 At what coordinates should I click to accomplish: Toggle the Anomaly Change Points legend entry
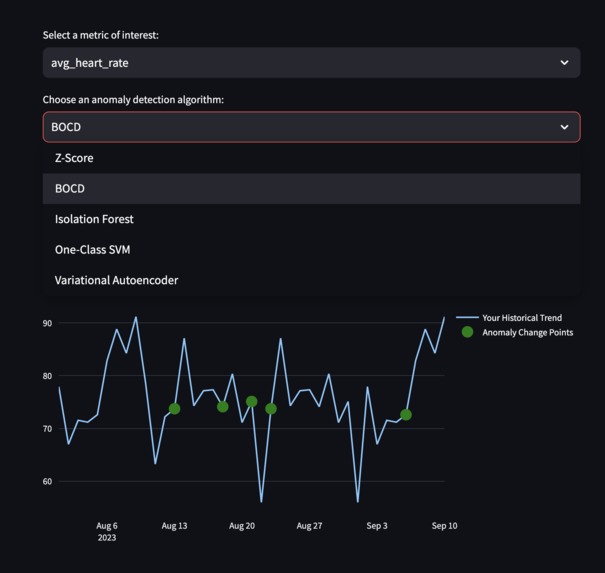tap(527, 332)
